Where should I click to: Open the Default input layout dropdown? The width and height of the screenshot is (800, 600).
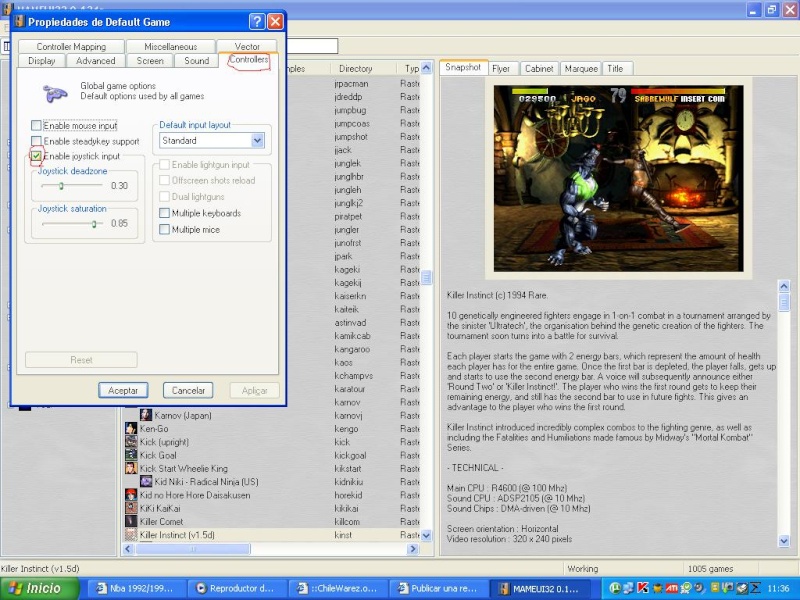258,140
